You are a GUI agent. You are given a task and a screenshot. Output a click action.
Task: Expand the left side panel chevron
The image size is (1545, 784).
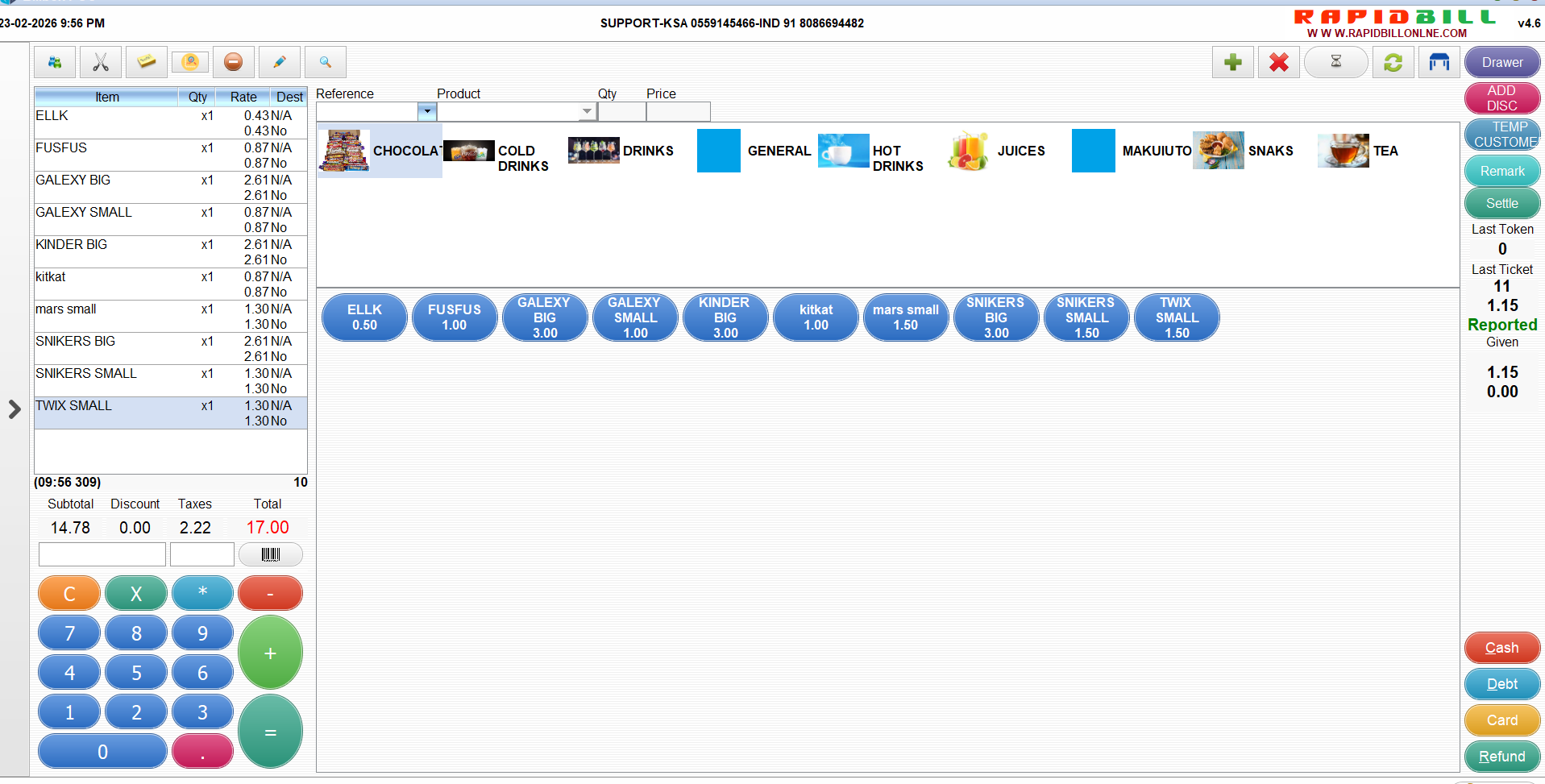pyautogui.click(x=15, y=409)
